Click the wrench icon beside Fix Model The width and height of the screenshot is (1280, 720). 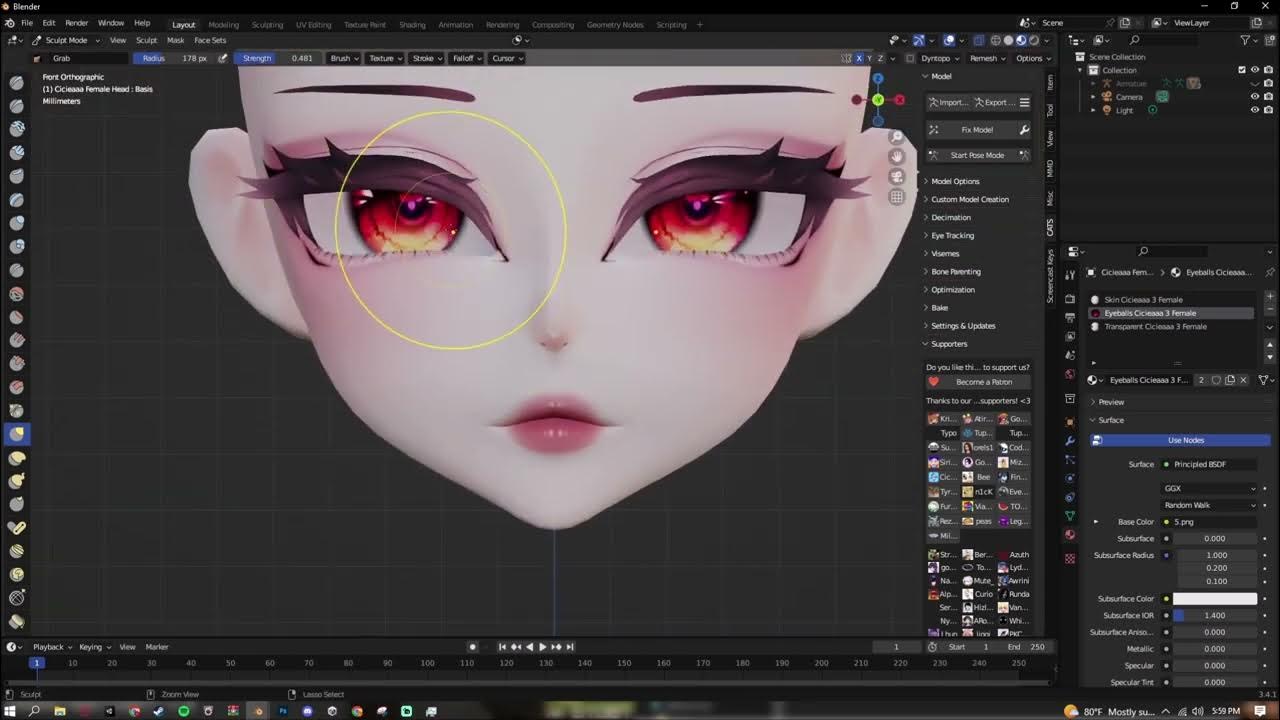click(1024, 130)
